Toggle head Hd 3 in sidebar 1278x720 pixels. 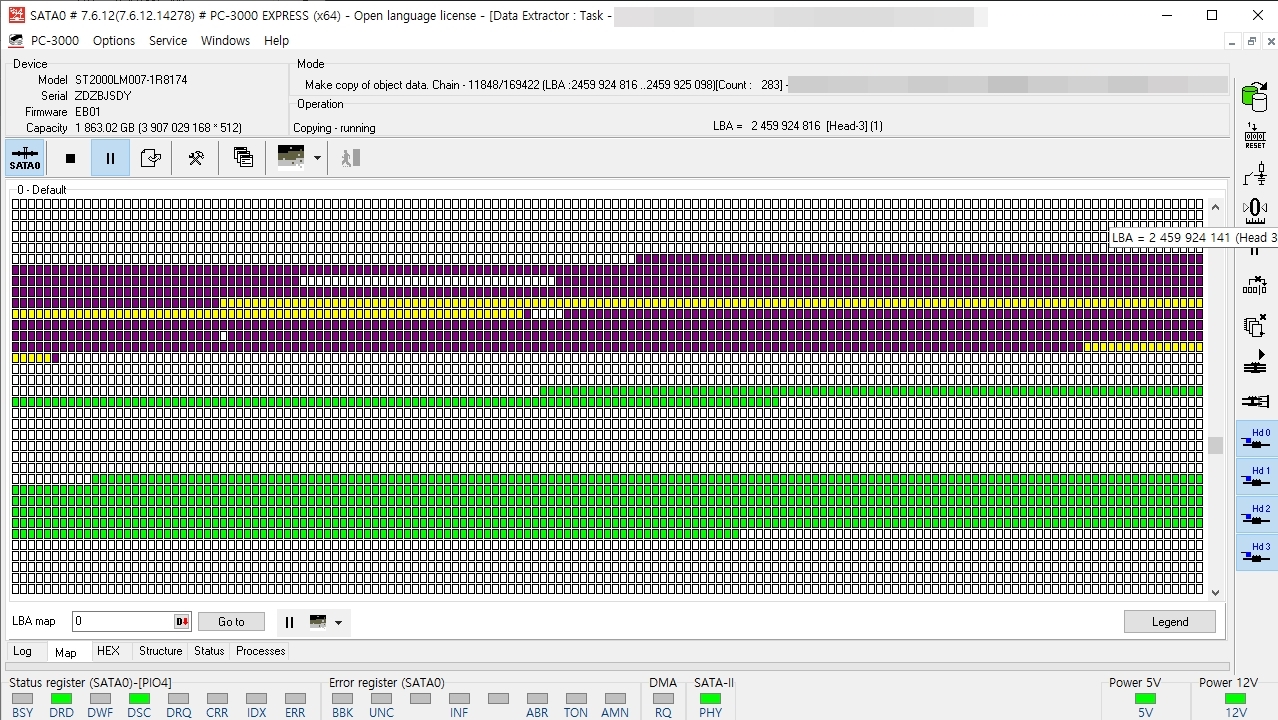(1257, 554)
